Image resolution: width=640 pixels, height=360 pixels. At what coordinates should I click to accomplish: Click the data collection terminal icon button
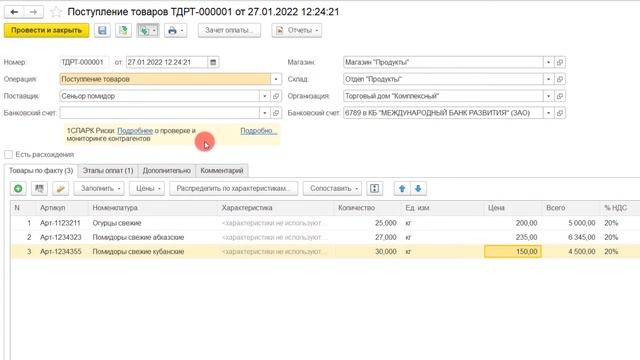[x=374, y=189]
